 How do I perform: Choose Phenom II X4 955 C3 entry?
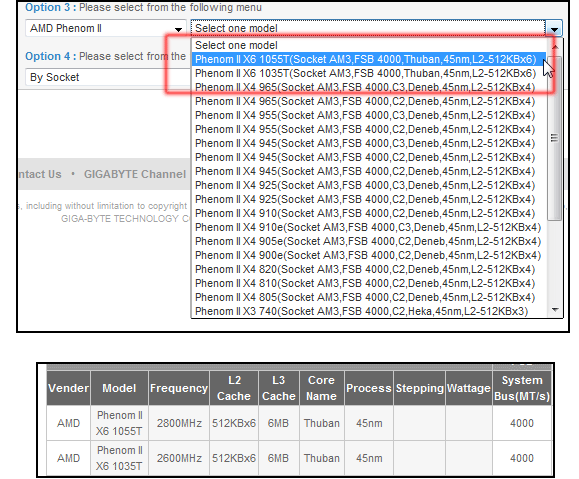tap(369, 116)
